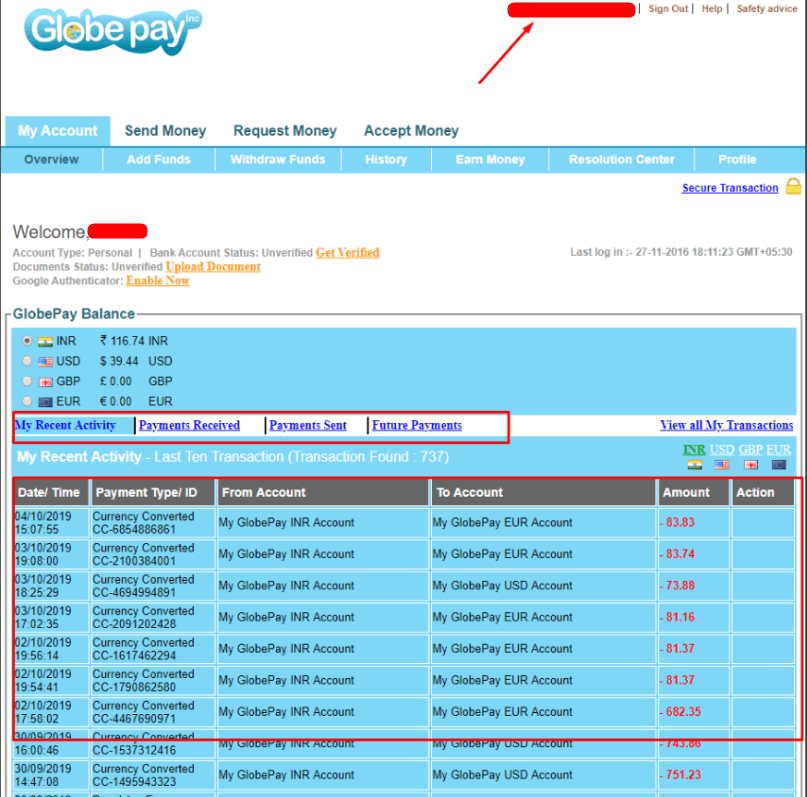Click transaction ID CC-4694994891
Image resolution: width=807 pixels, height=797 pixels.
coord(134,592)
